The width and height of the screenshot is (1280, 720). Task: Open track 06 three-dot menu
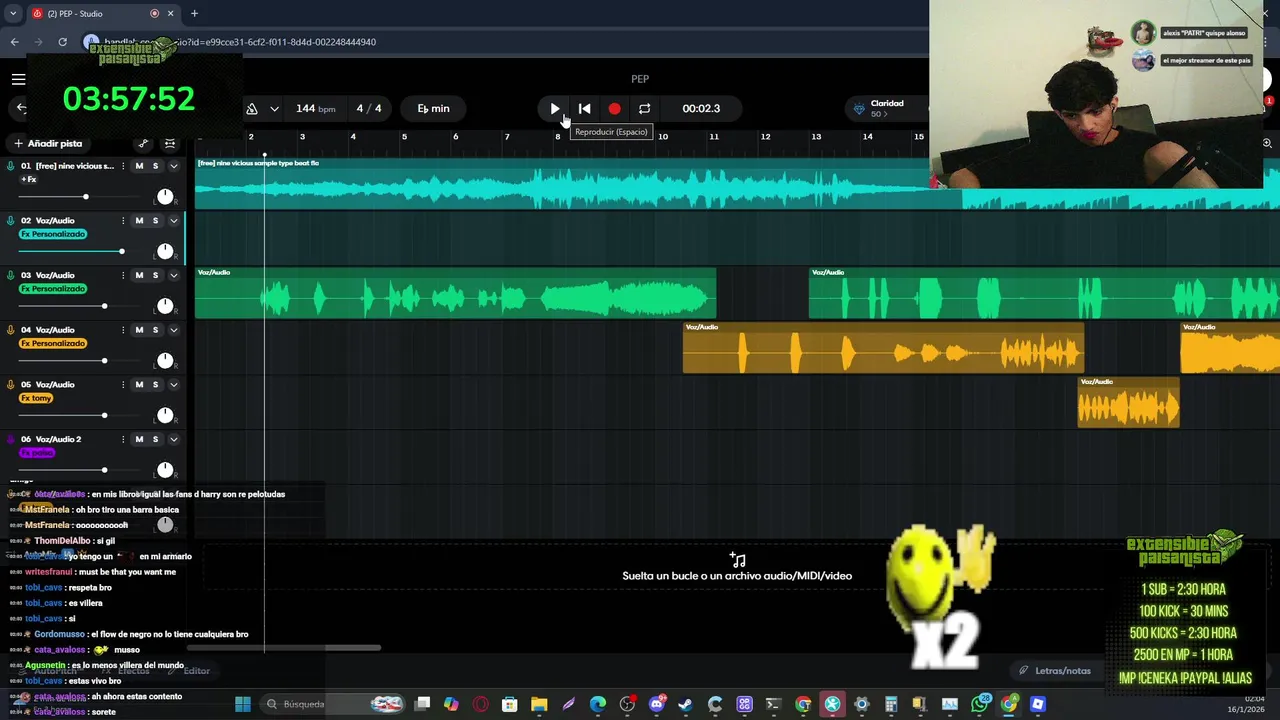(x=123, y=440)
